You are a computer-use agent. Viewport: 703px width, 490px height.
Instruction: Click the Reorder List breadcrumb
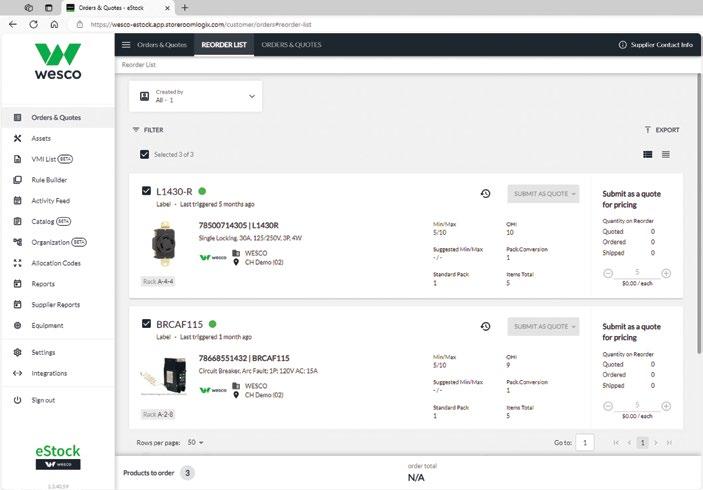(139, 65)
